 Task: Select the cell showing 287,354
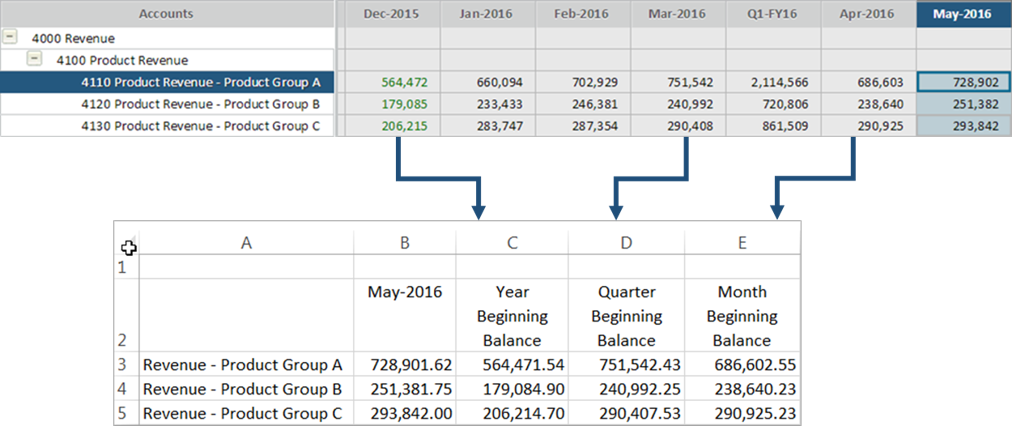tap(583, 126)
